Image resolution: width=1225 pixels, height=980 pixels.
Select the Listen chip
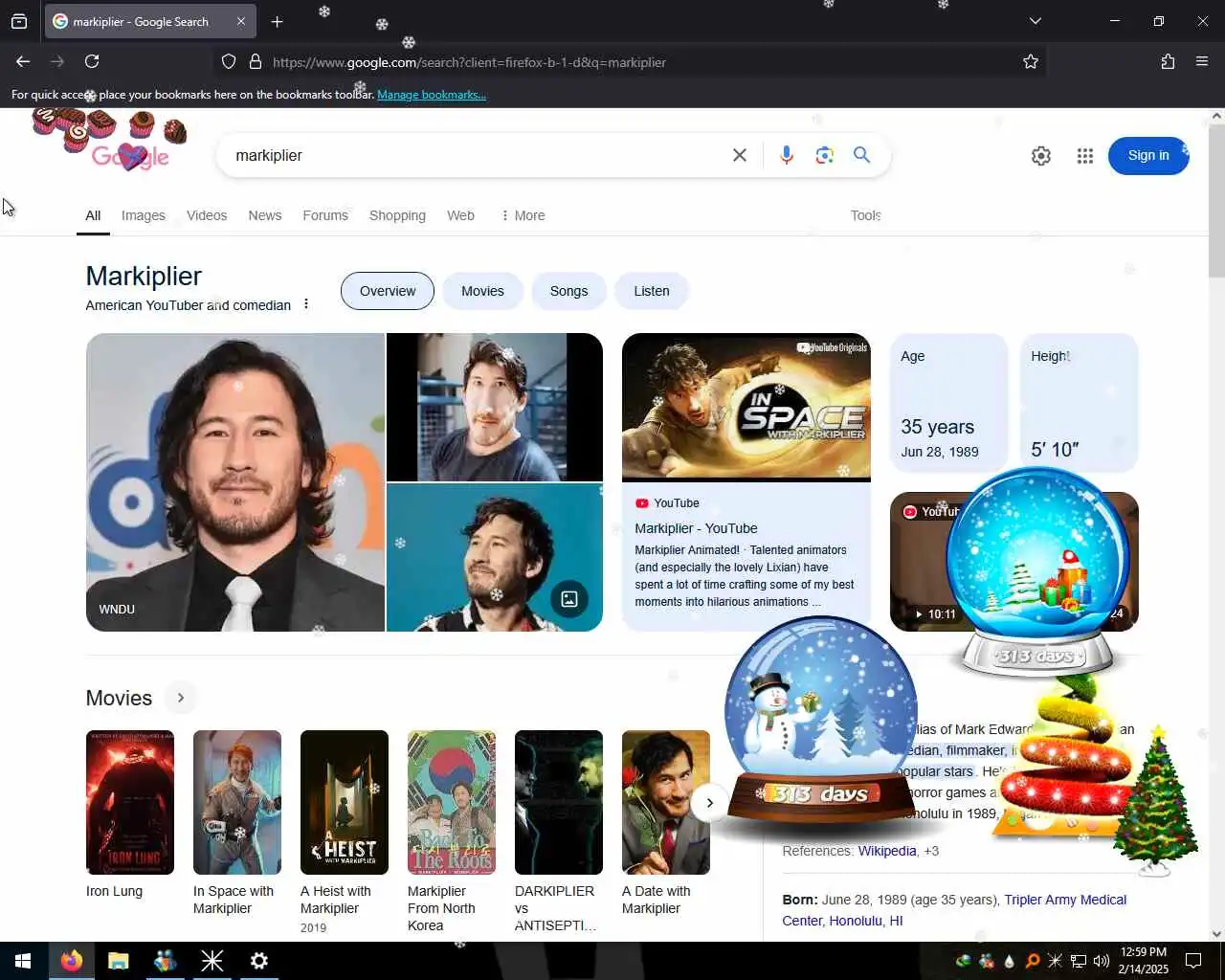point(652,291)
